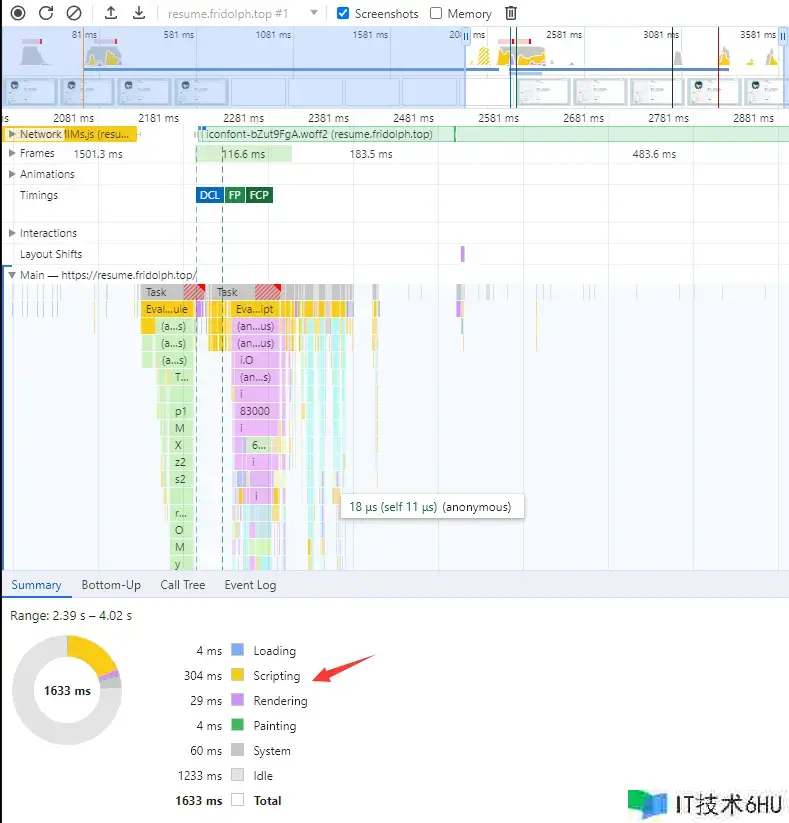
Task: Enable the Memory checkbox
Action: [436, 13]
